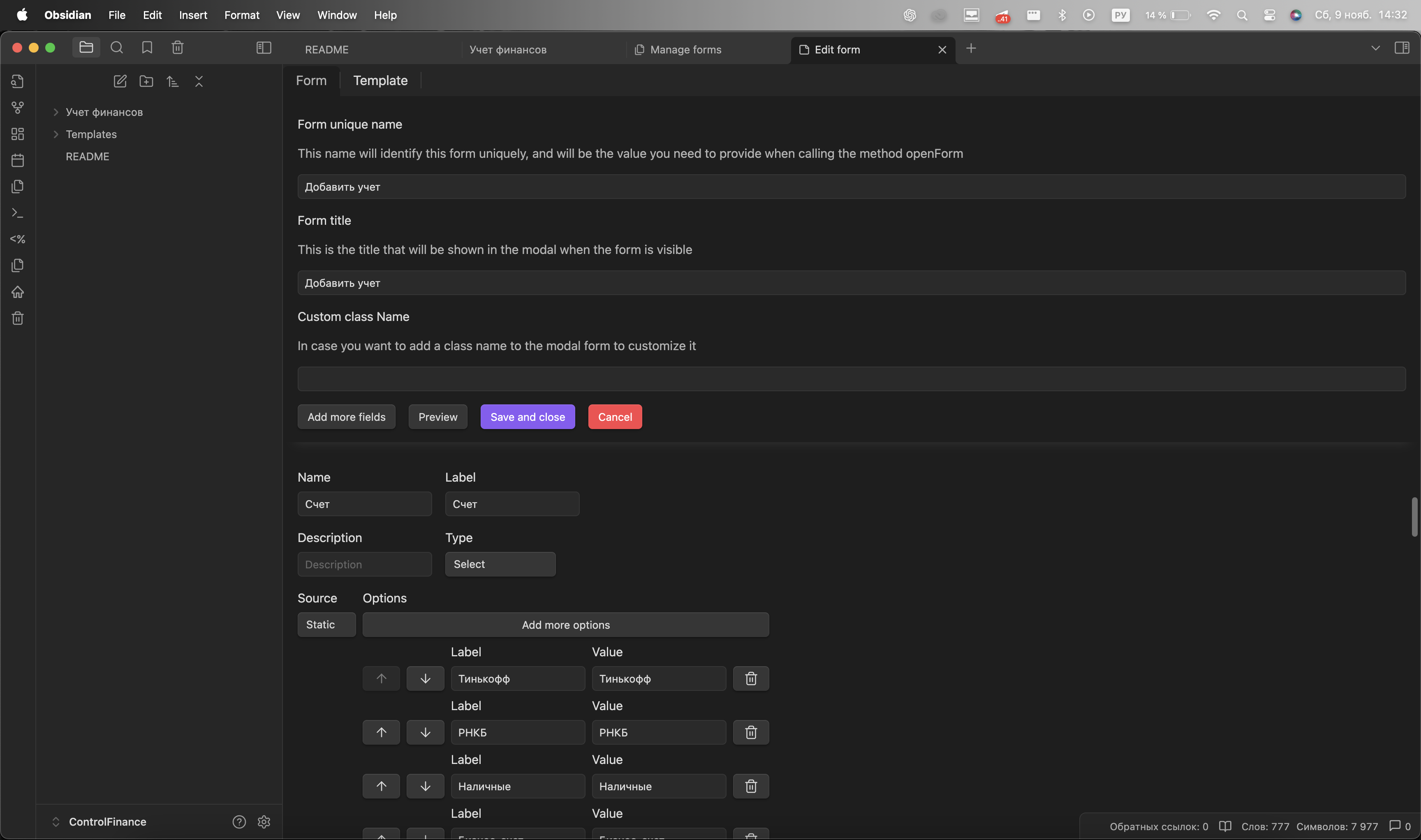Switch to the Template tab
1421x840 pixels.
pos(380,81)
